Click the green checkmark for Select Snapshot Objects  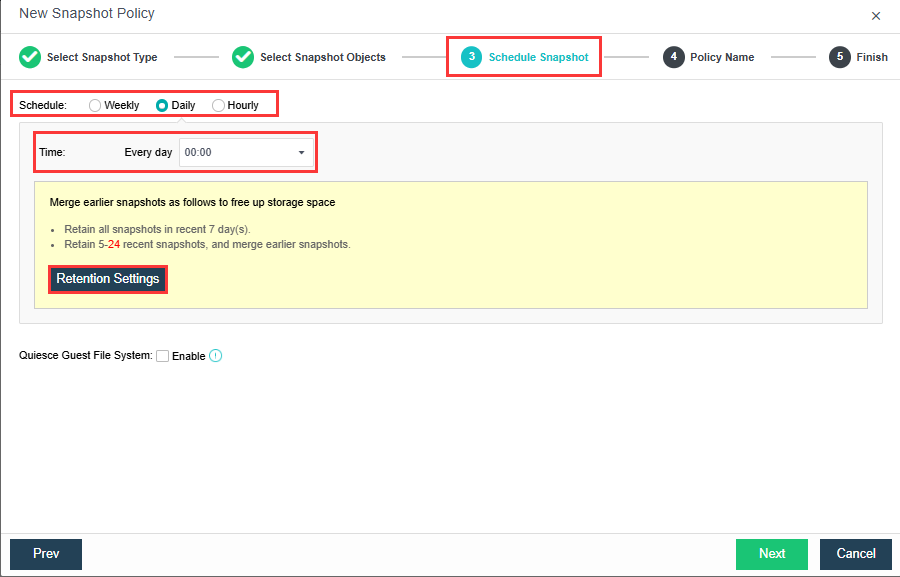pos(243,57)
